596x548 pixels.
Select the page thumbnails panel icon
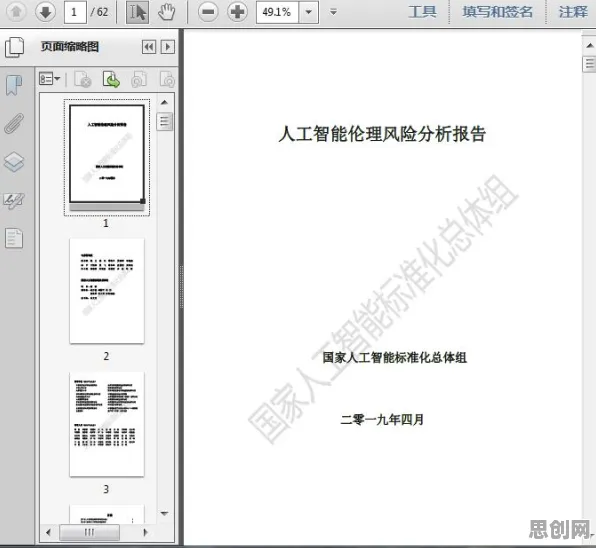[x=14, y=48]
